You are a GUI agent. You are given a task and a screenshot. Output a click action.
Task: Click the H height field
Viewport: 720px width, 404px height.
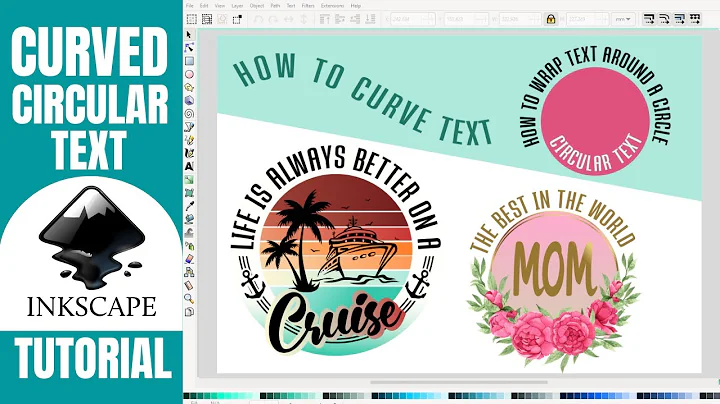(x=587, y=19)
